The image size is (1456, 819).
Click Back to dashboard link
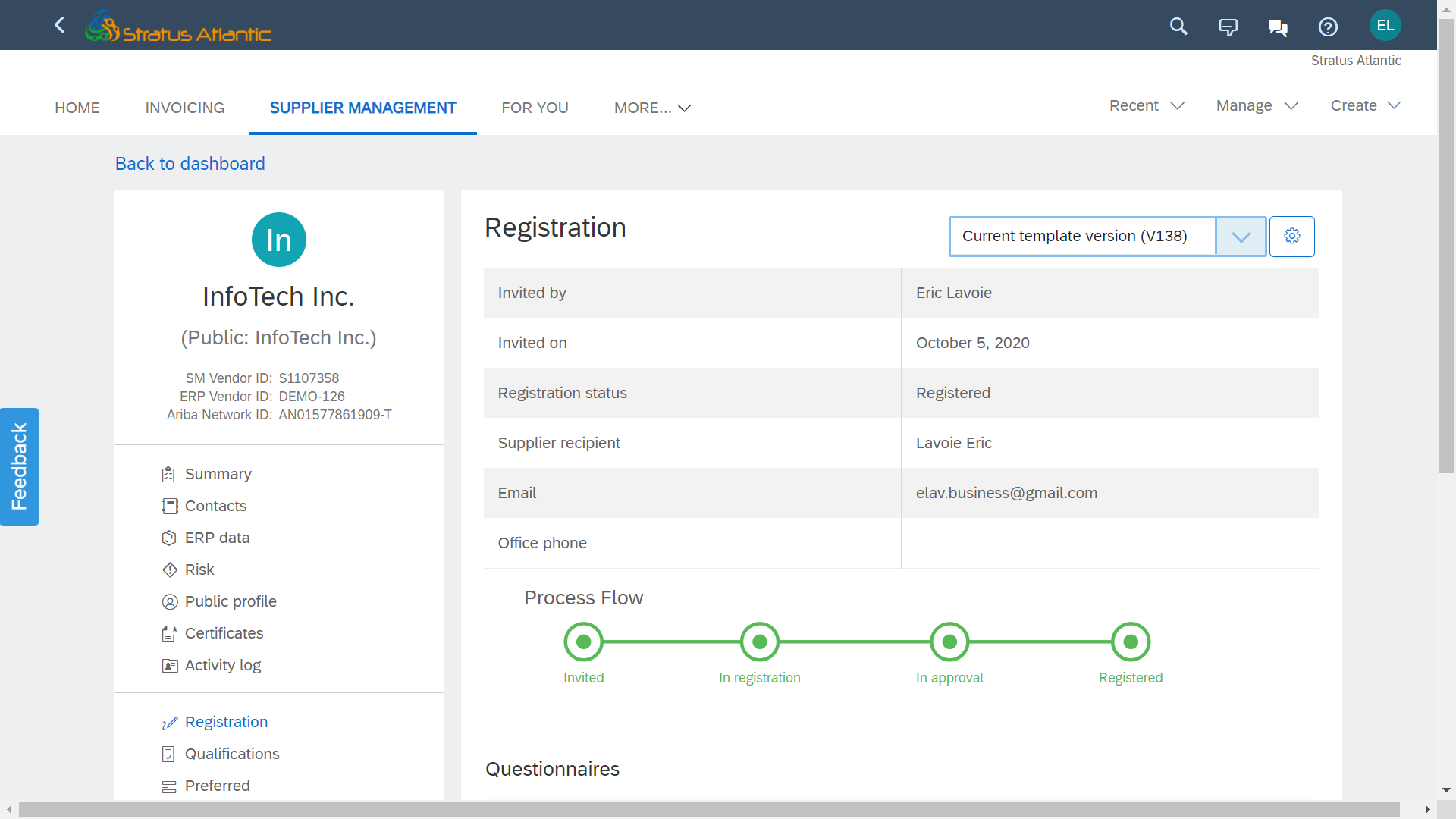tap(190, 163)
